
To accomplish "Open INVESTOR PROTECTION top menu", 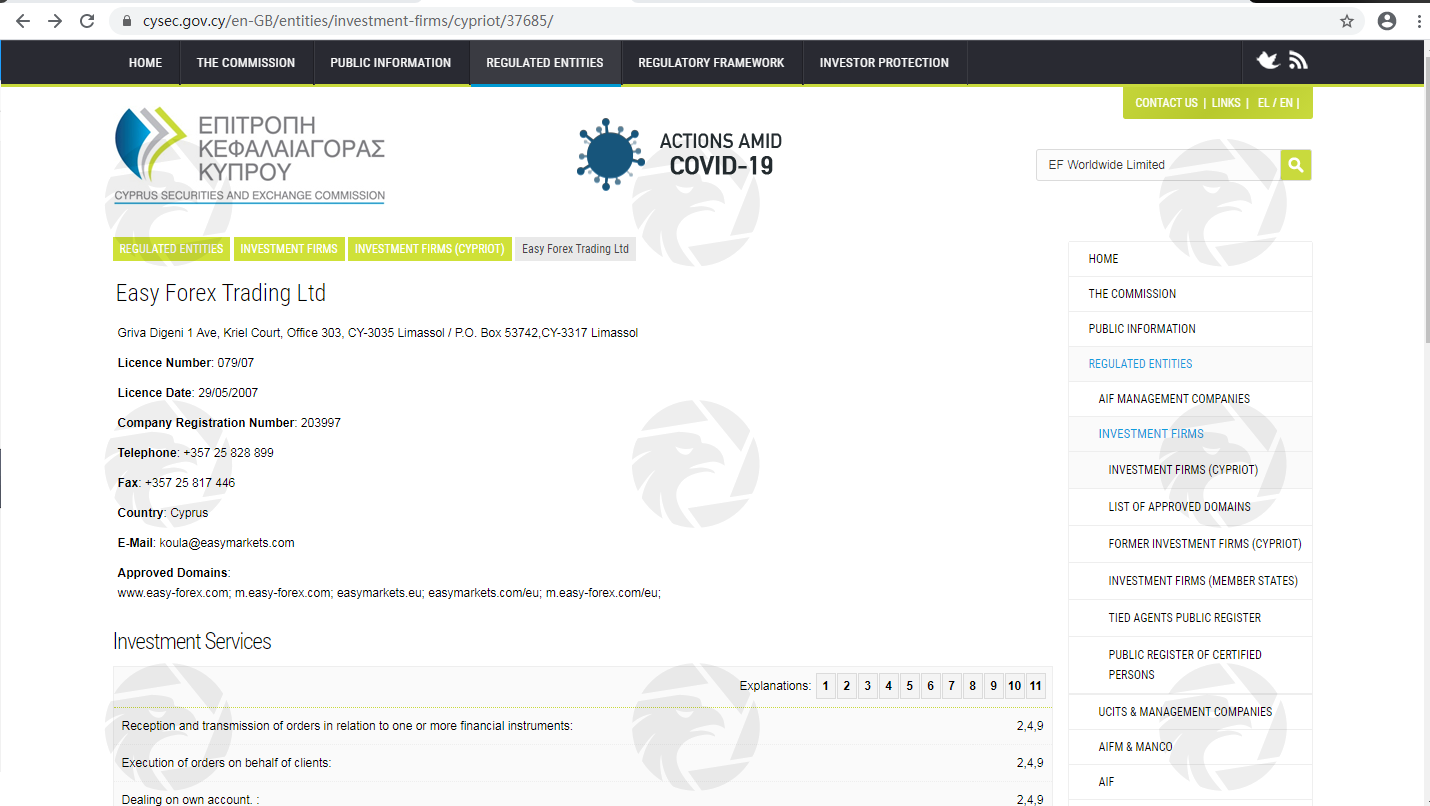I will click(884, 62).
